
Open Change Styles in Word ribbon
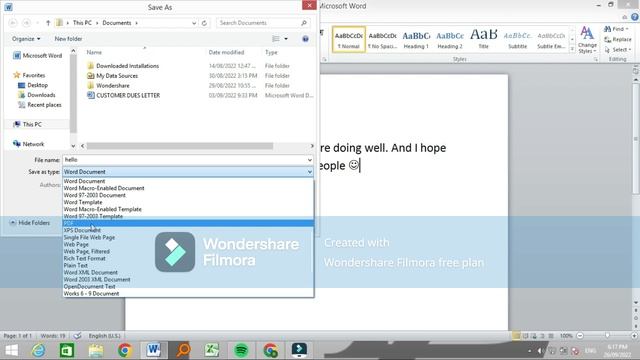(x=587, y=40)
